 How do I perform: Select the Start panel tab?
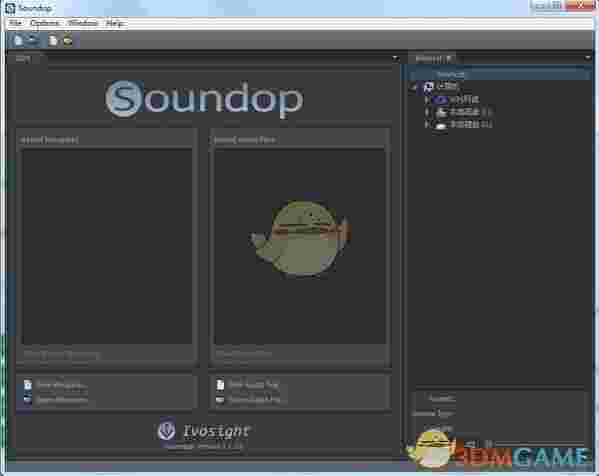coord(23,59)
